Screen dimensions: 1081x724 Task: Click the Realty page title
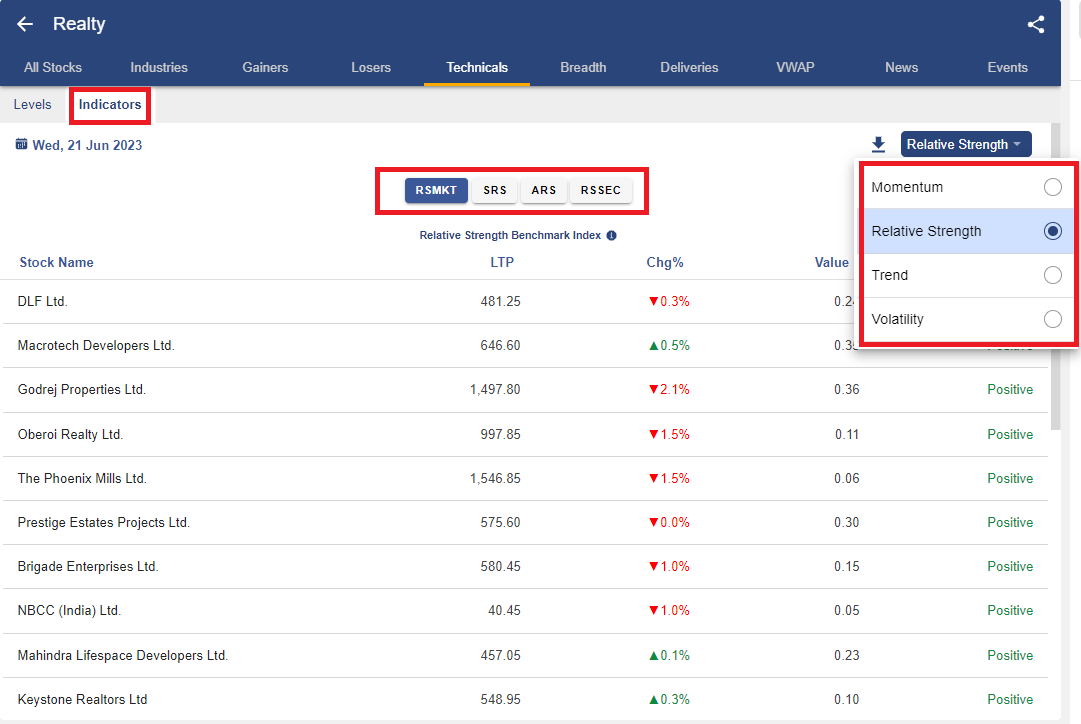(x=79, y=24)
